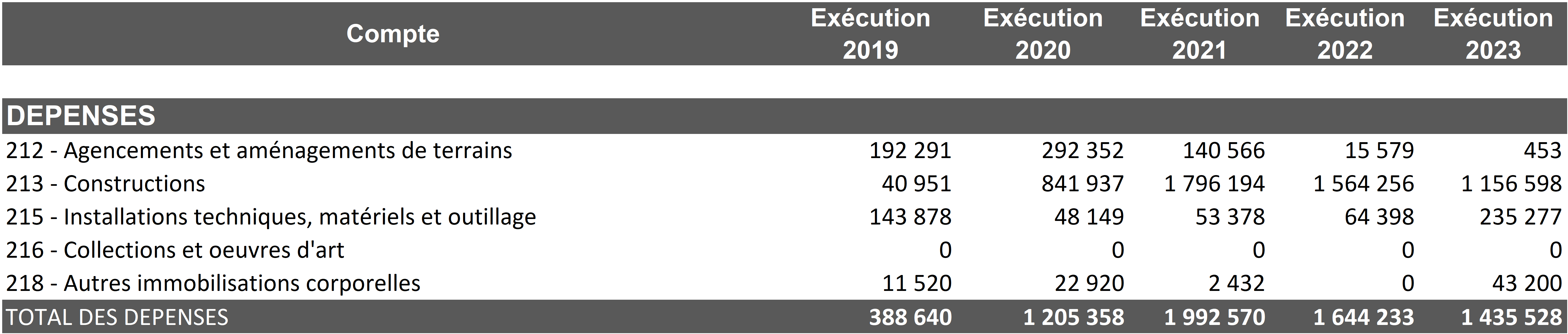Click the DEPENSES section header row
Image resolution: width=1568 pixels, height=334 pixels.
(82, 116)
